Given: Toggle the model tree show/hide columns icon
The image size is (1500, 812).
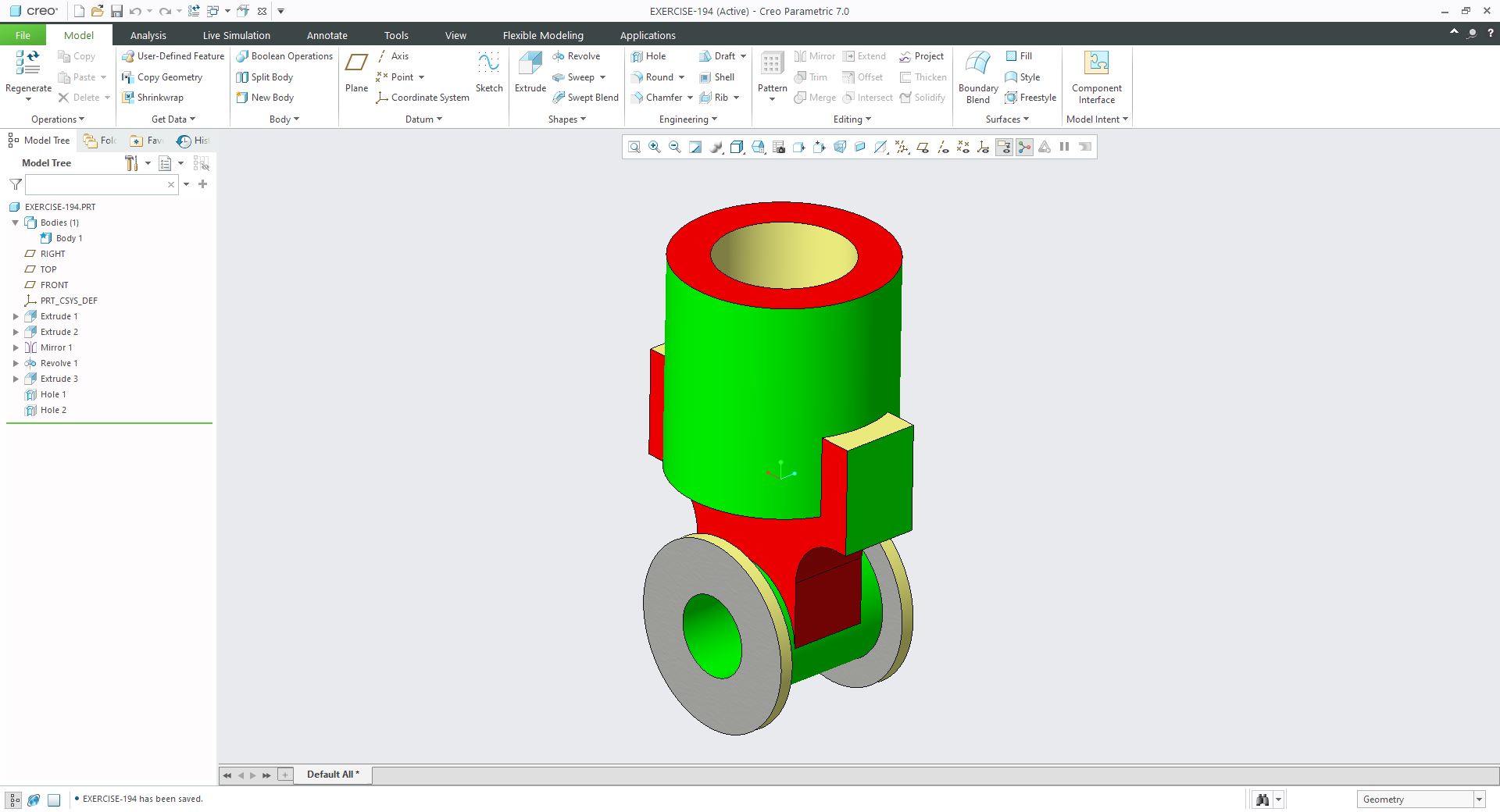Looking at the screenshot, I should [201, 163].
